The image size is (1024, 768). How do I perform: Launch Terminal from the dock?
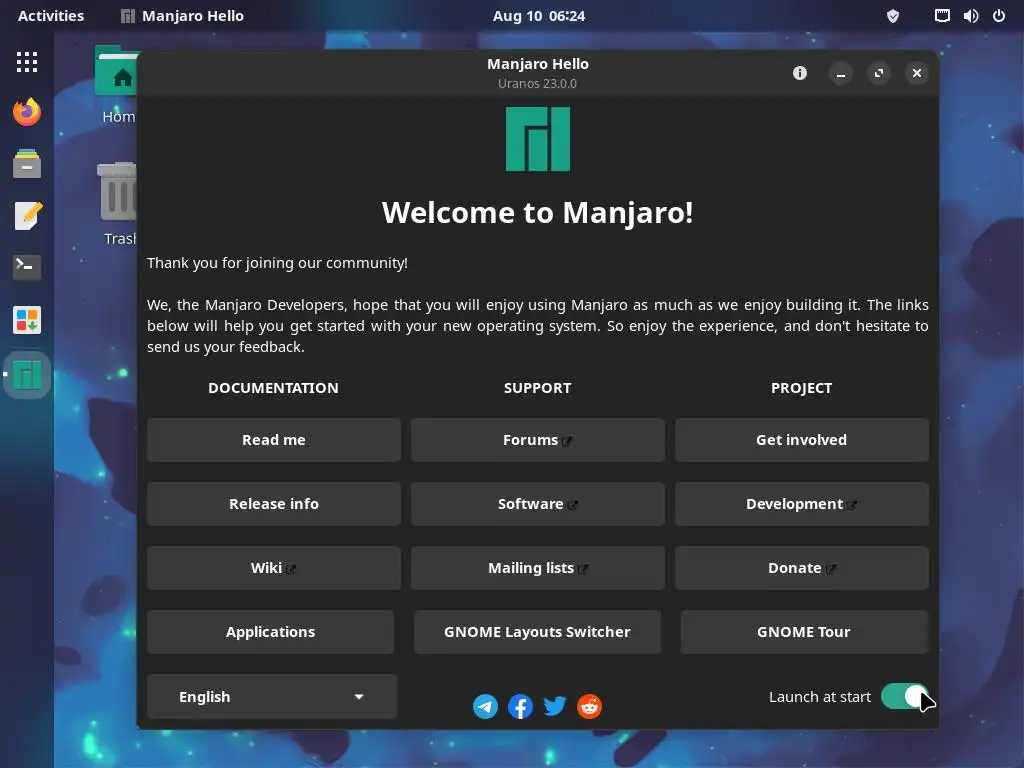(x=27, y=267)
